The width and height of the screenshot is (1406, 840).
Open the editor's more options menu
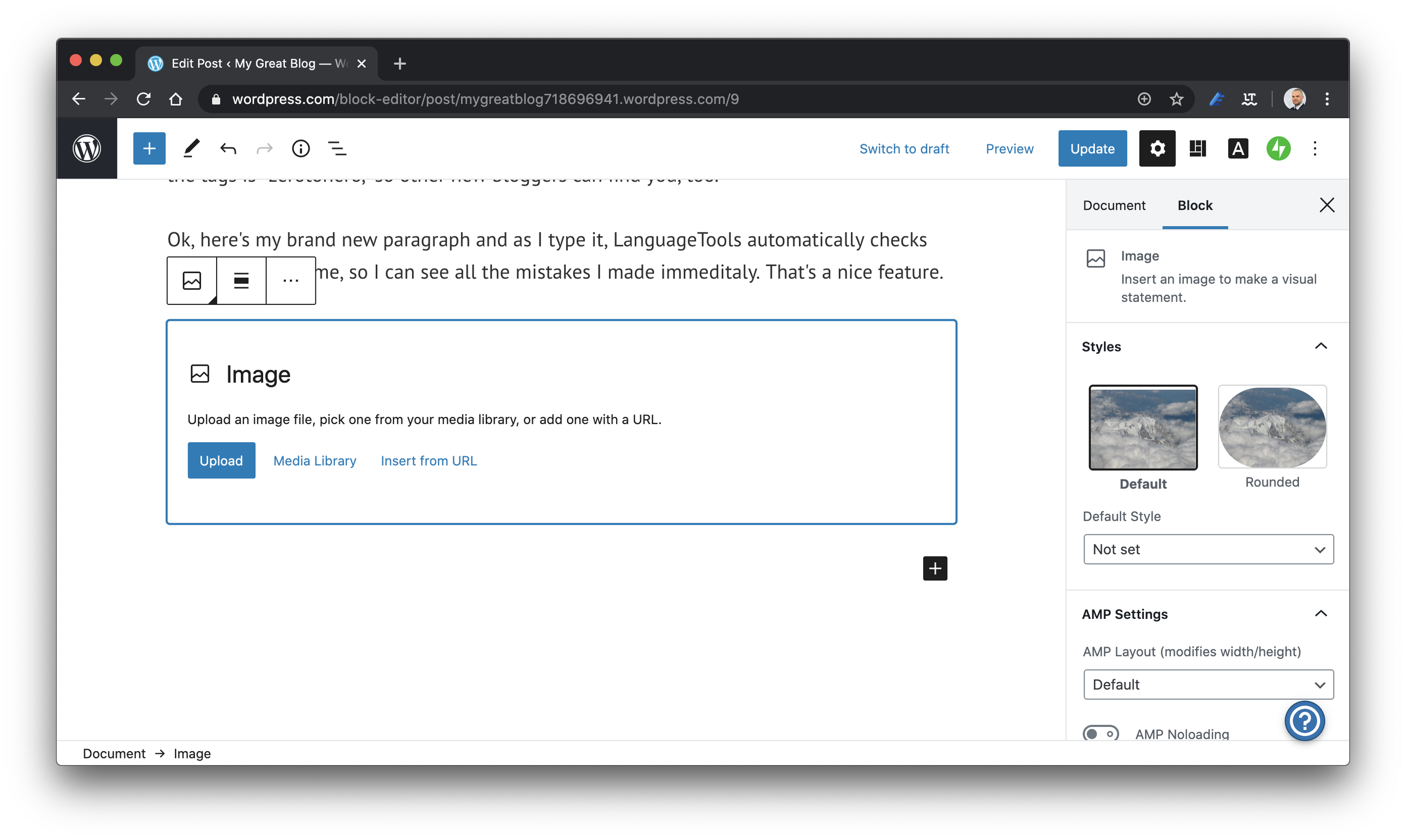click(x=1315, y=148)
